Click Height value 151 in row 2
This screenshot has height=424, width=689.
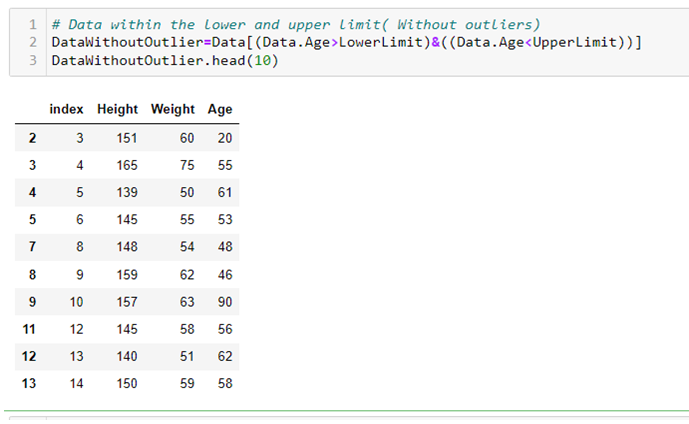tap(127, 138)
